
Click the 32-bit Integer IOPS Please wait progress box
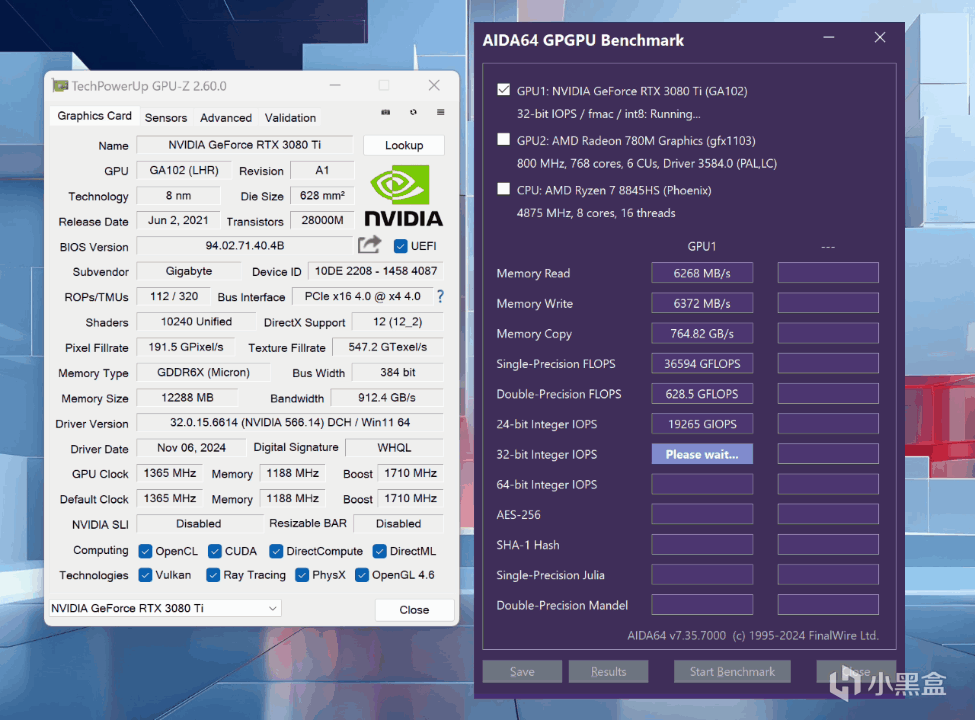tap(702, 455)
